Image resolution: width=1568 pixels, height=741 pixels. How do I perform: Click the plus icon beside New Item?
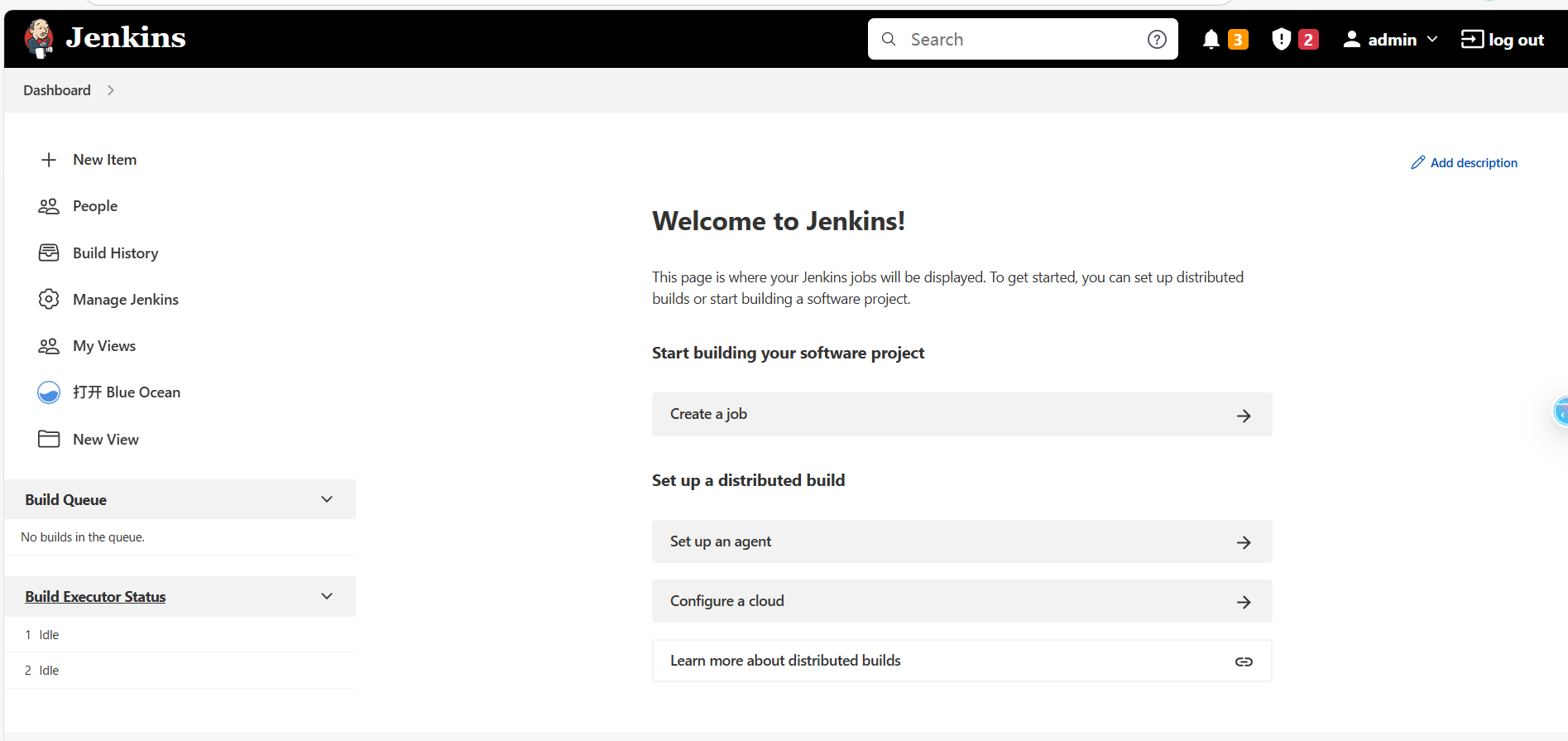pyautogui.click(x=49, y=160)
